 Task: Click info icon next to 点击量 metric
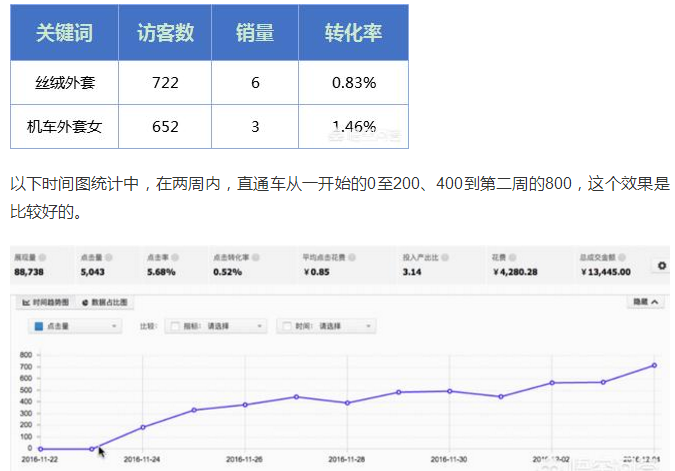108,258
